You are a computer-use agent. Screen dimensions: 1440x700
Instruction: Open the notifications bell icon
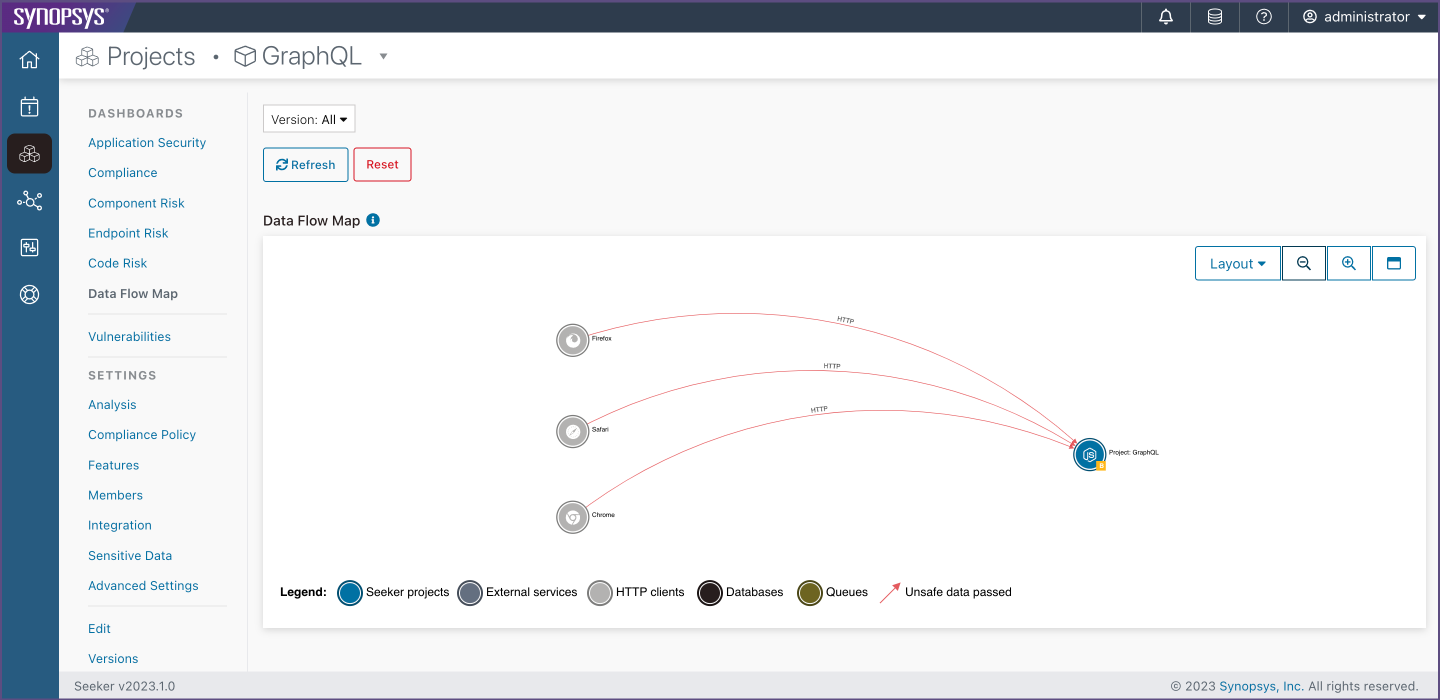click(1166, 17)
